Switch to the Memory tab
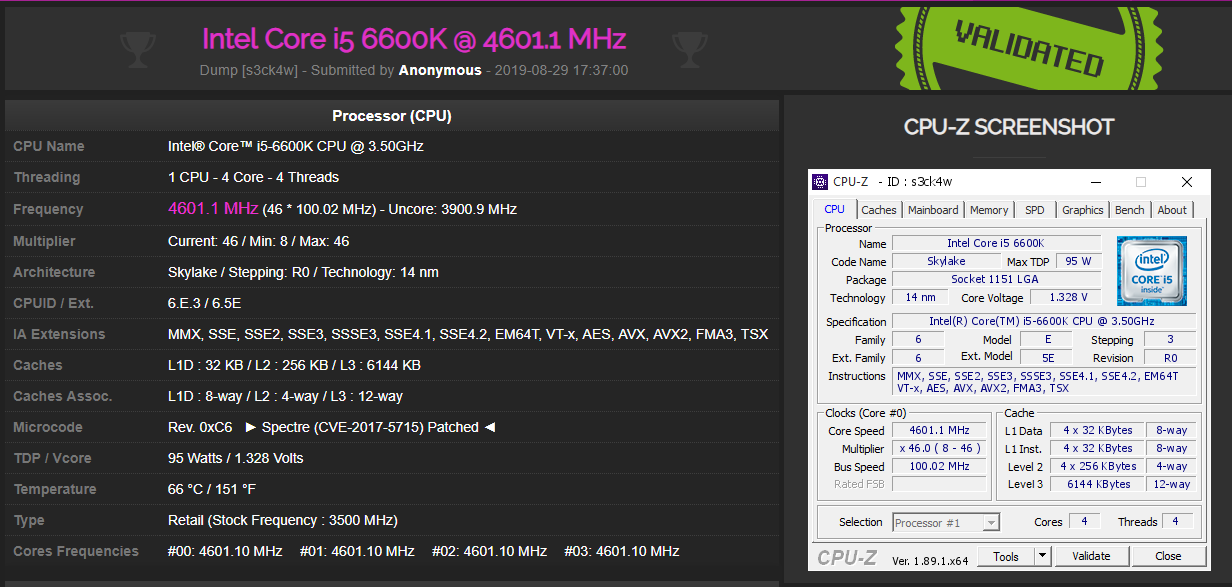Screen dimensions: 1232x587 (989, 210)
